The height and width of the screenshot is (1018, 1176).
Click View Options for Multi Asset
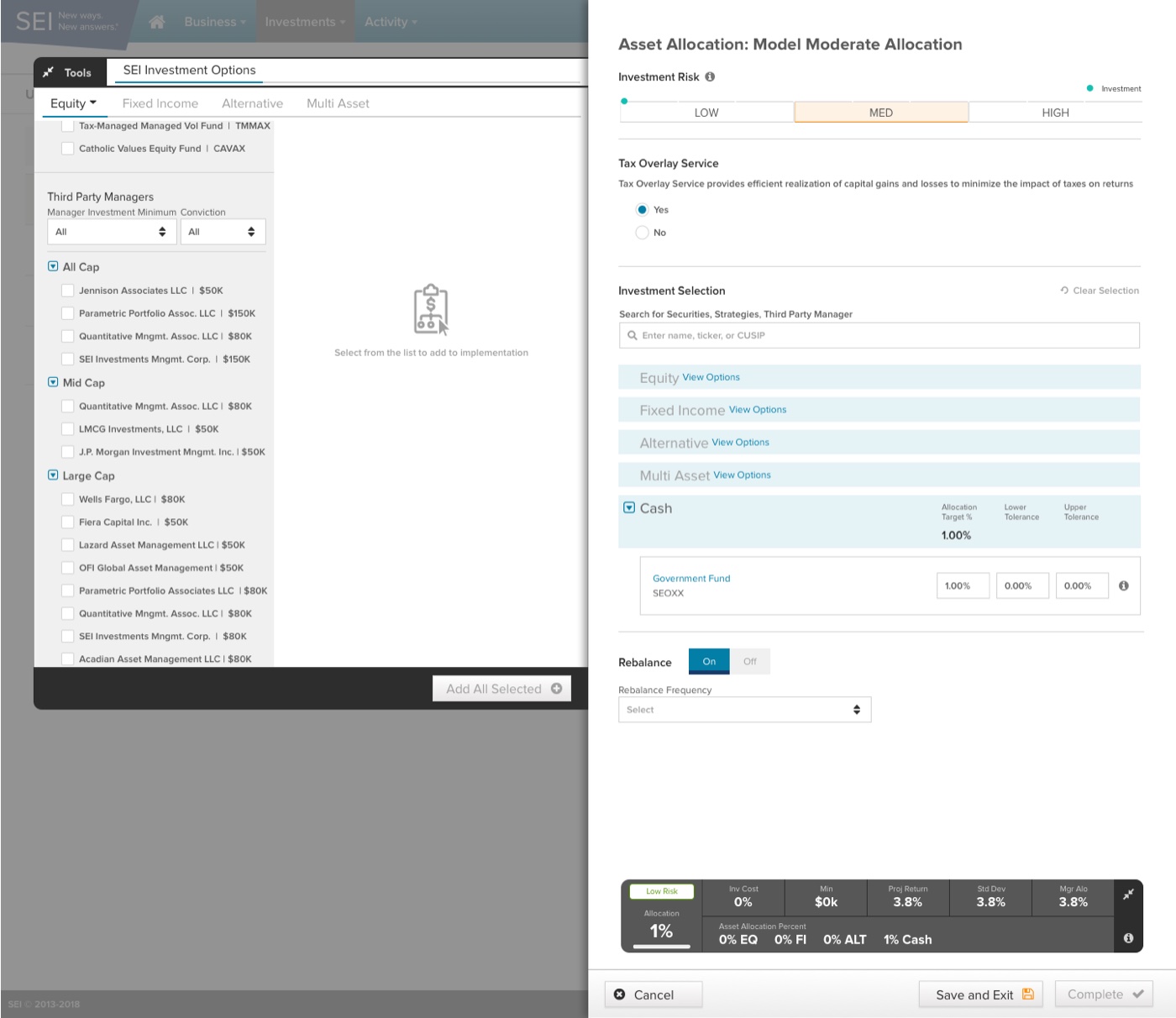pos(742,475)
